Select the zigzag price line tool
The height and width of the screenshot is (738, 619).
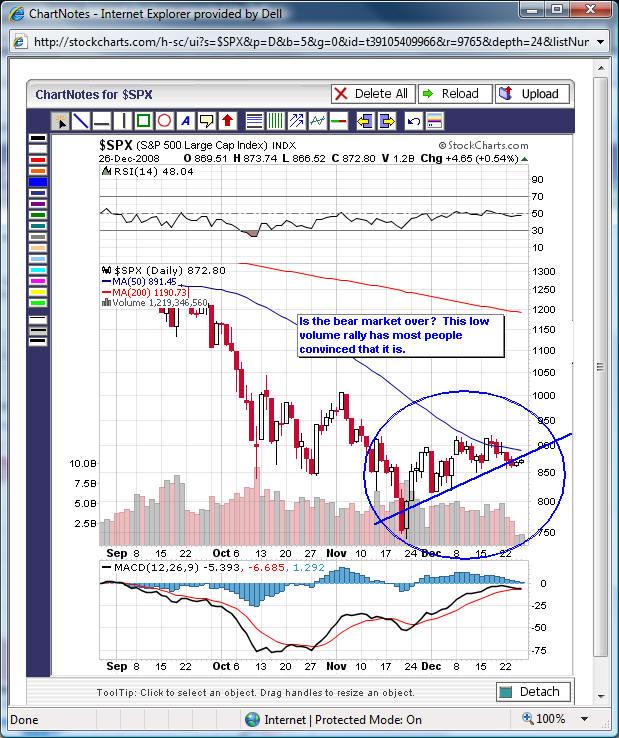tap(318, 121)
